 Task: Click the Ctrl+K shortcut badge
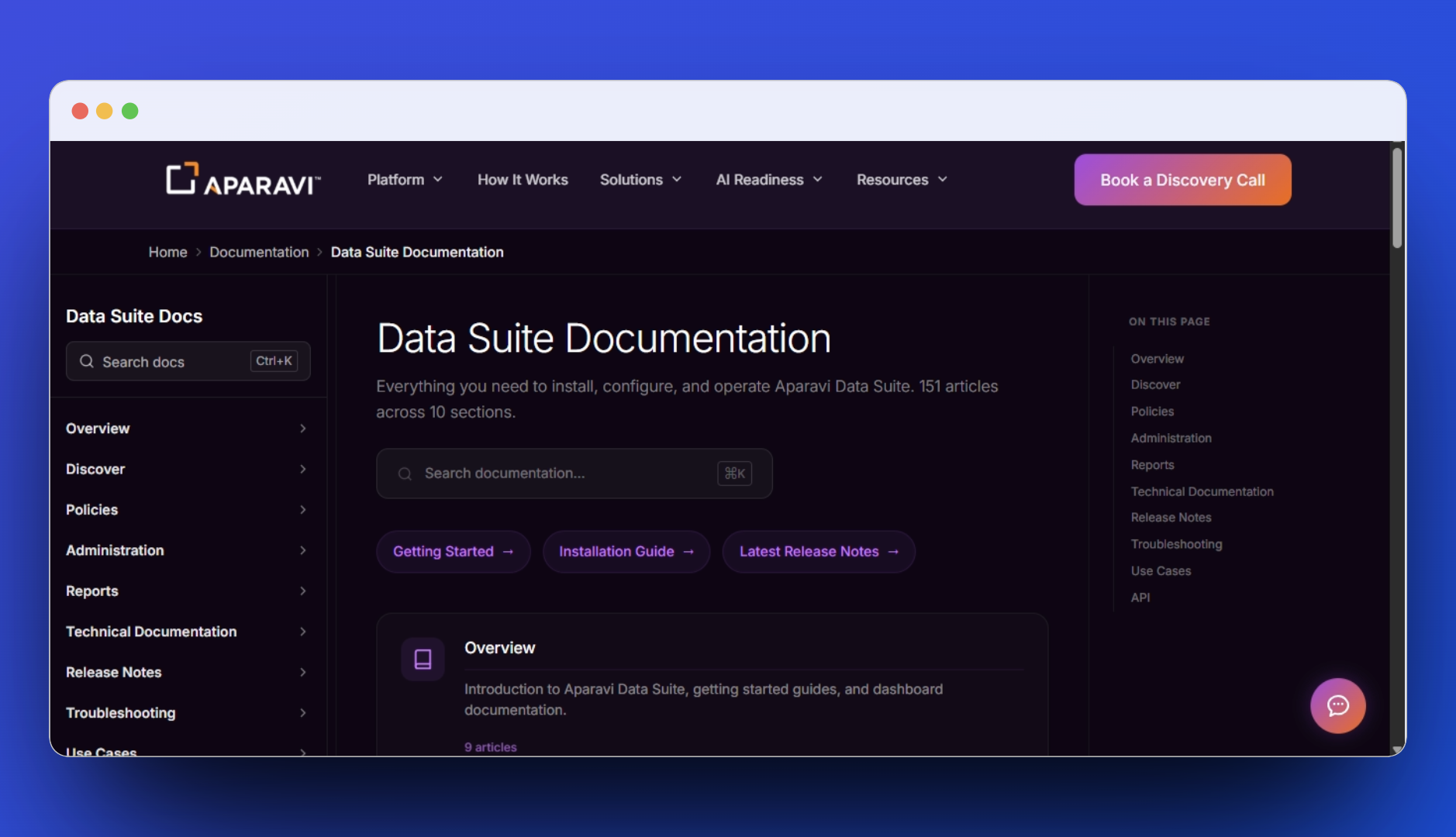point(274,361)
